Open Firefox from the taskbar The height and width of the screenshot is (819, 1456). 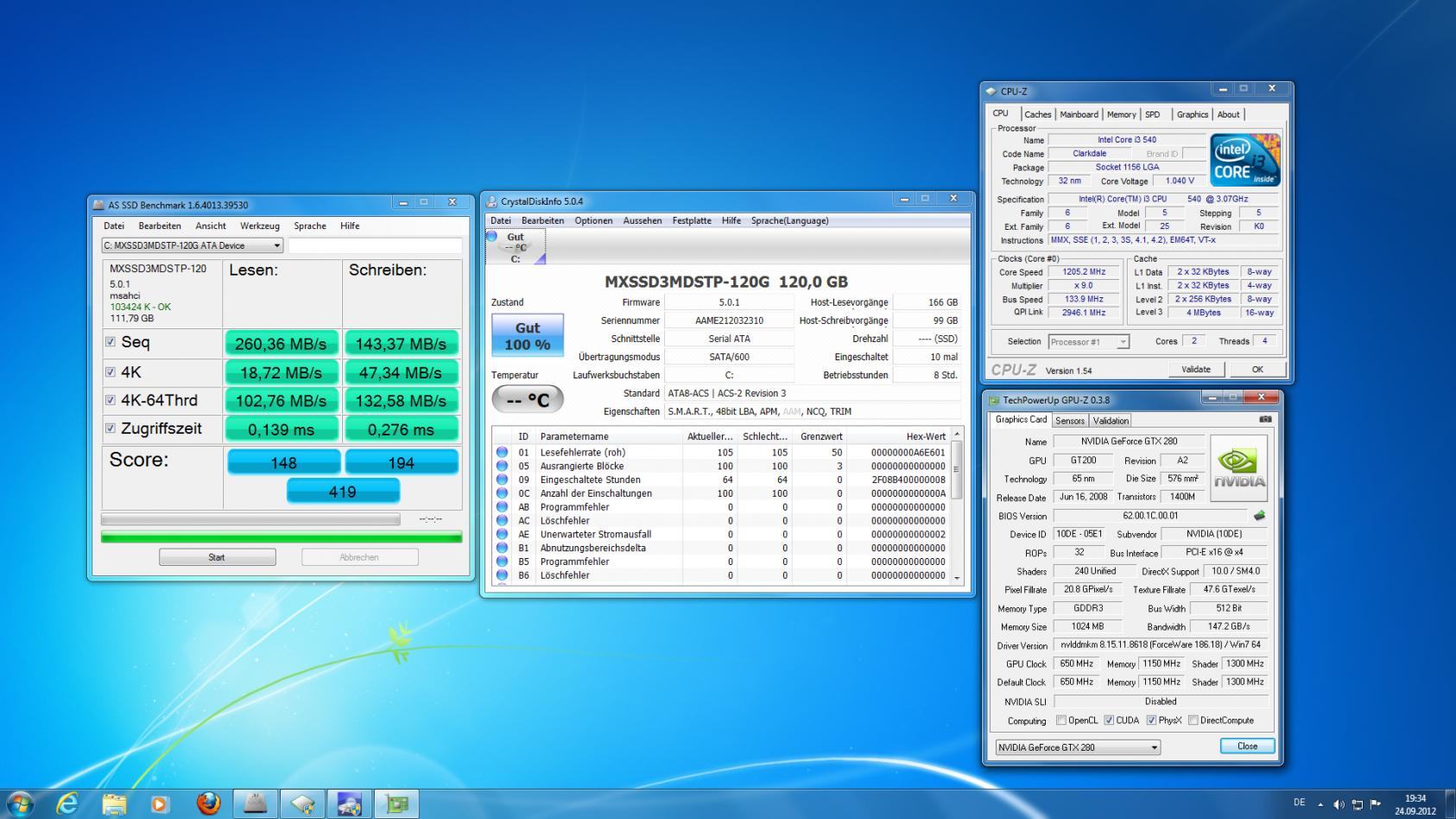[207, 803]
